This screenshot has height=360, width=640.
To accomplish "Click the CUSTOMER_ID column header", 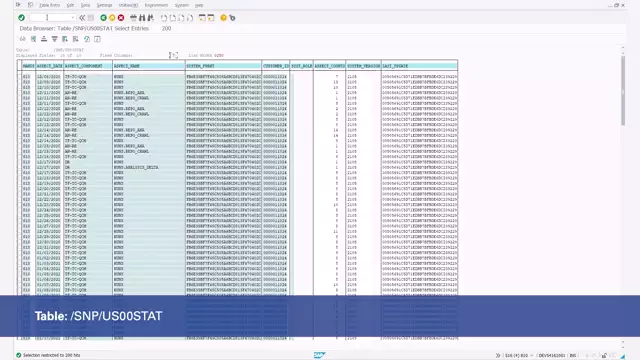I will pyautogui.click(x=276, y=66).
